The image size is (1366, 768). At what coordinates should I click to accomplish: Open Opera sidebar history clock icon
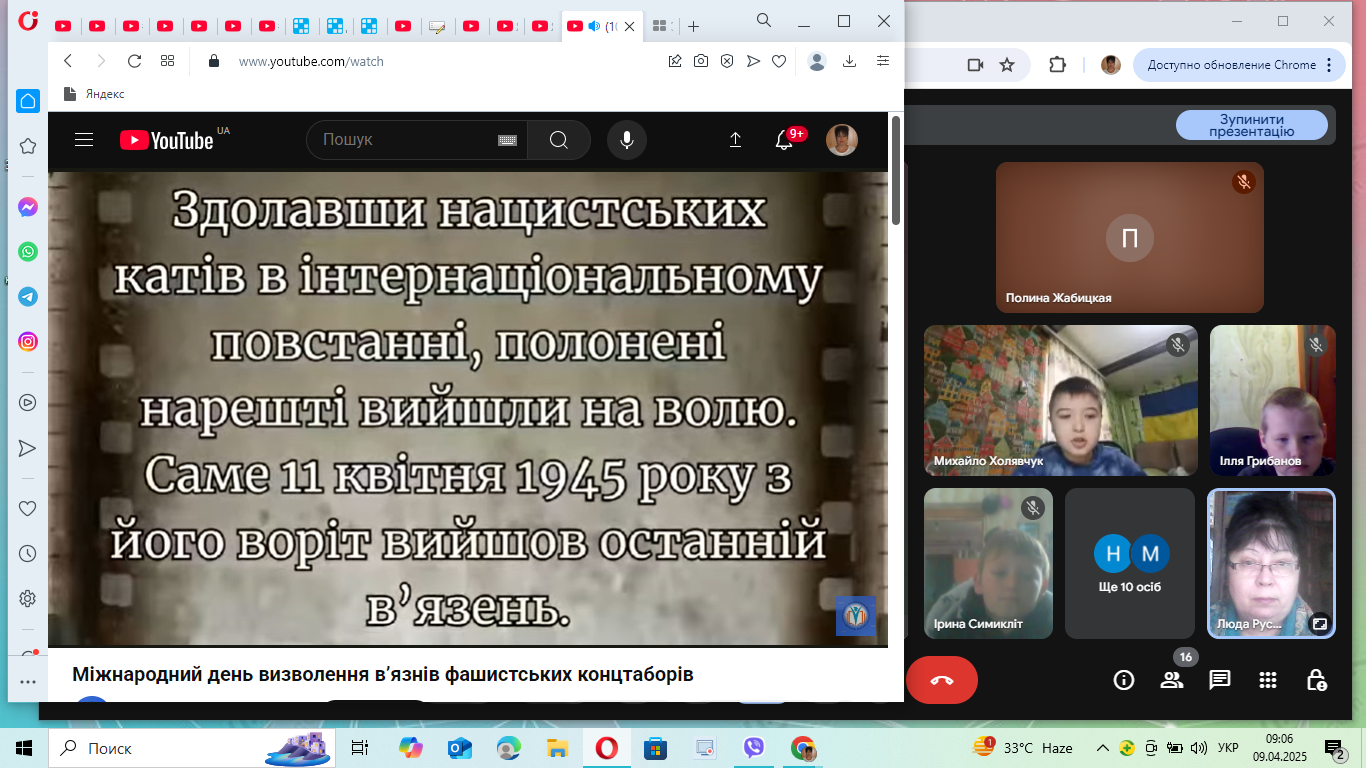[28, 553]
